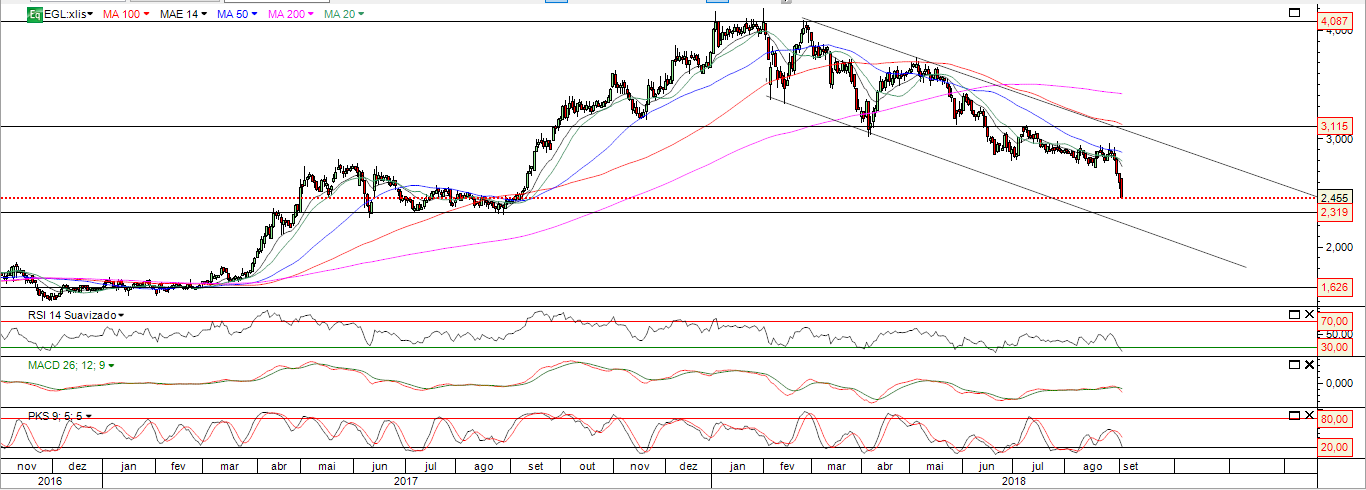Close the RSI 14 Suavizado panel

coord(1309,315)
